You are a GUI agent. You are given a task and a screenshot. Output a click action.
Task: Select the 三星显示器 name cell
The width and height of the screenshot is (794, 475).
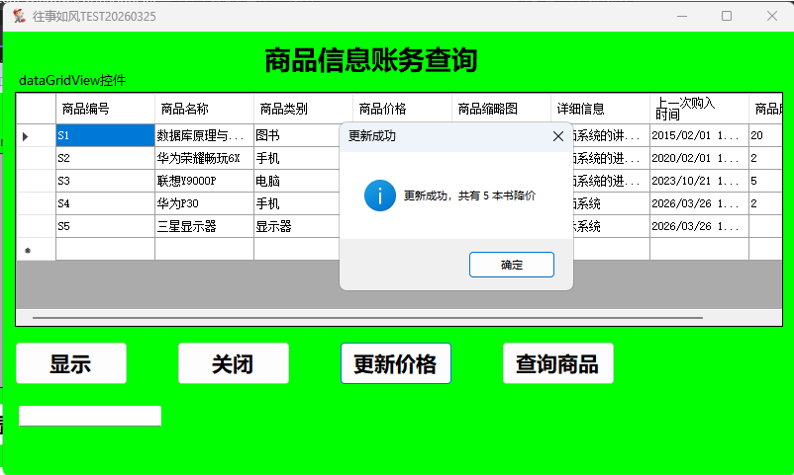pos(204,226)
